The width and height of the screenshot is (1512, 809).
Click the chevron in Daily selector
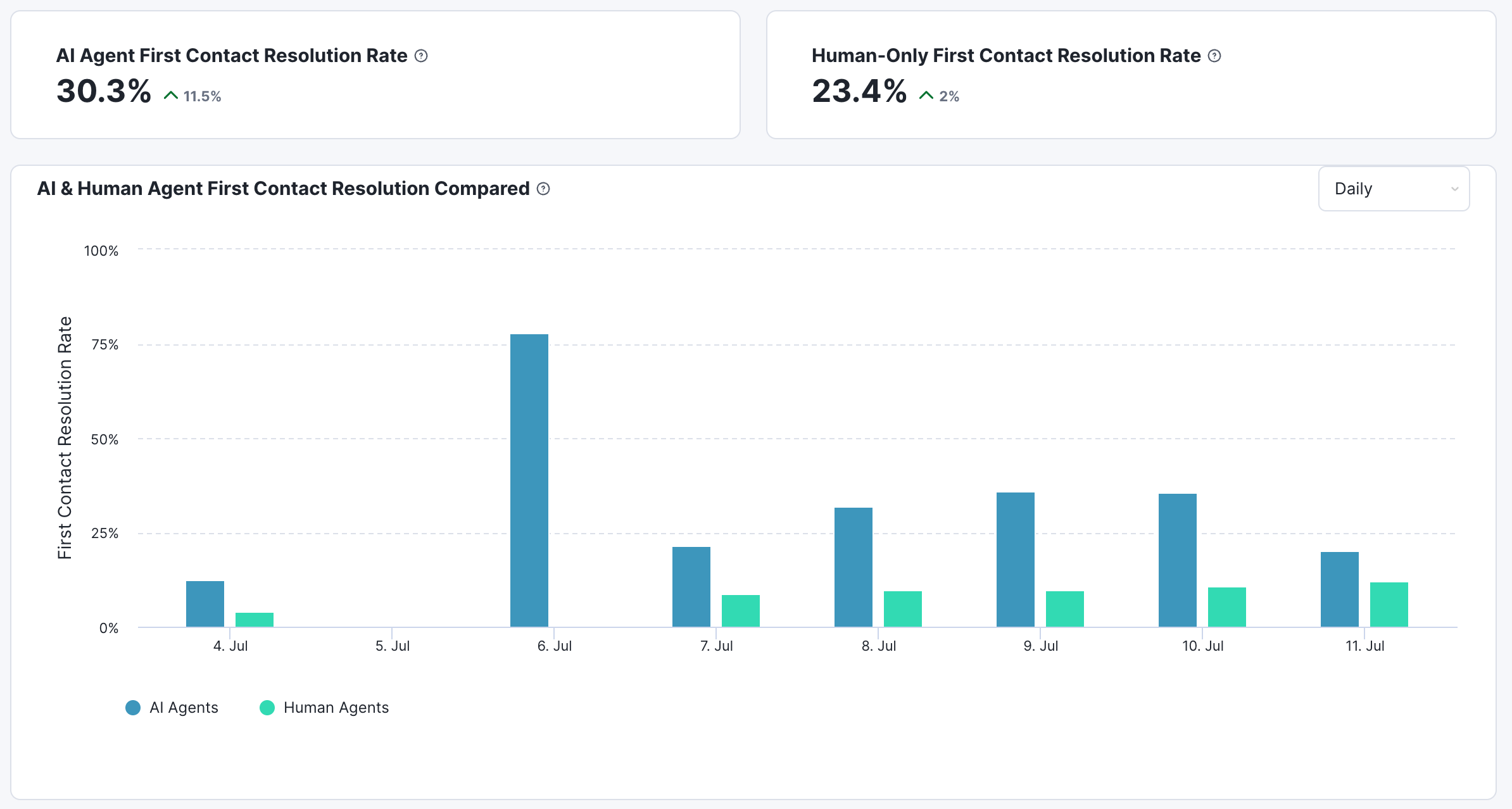pyautogui.click(x=1454, y=189)
